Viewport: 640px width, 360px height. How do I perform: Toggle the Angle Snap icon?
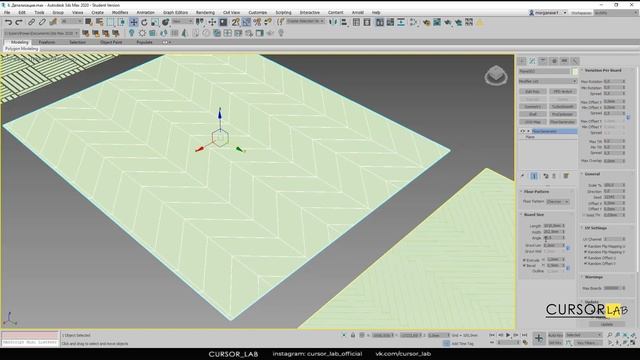pyautogui.click(x=246, y=22)
